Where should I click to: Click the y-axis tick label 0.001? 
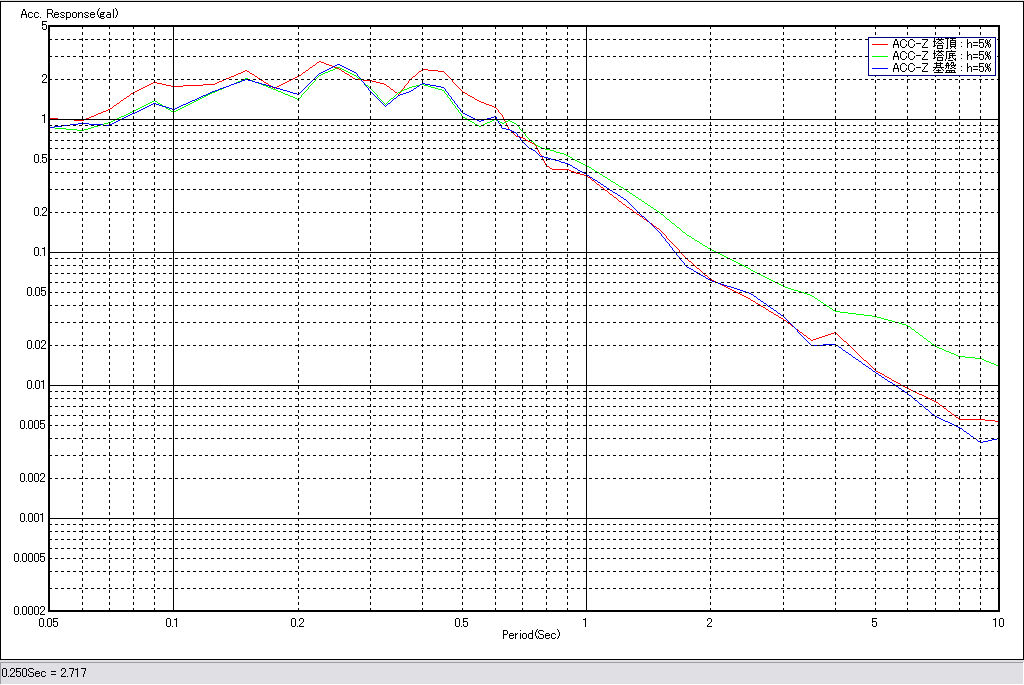[x=35, y=518]
